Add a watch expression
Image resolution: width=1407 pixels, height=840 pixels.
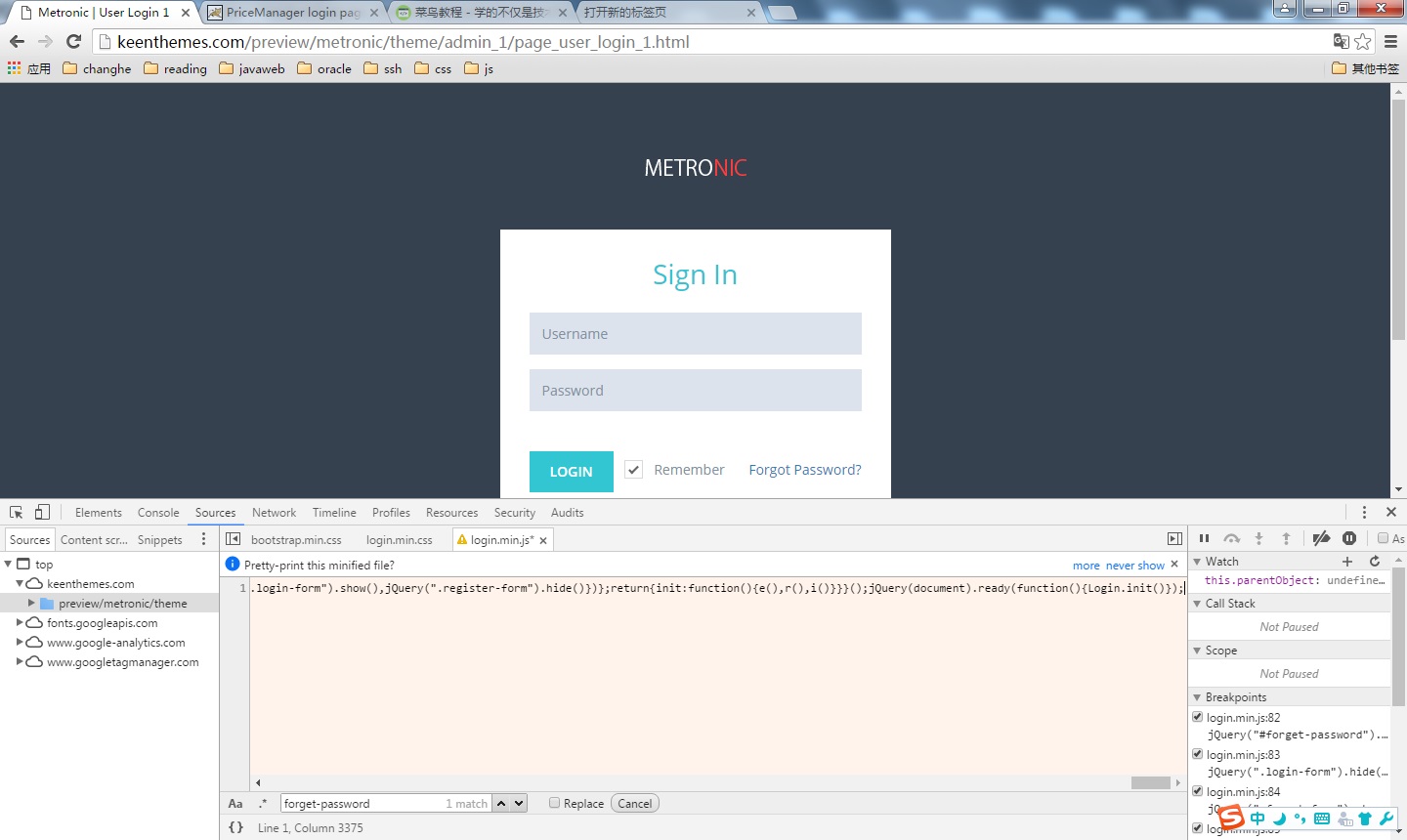coord(1347,562)
